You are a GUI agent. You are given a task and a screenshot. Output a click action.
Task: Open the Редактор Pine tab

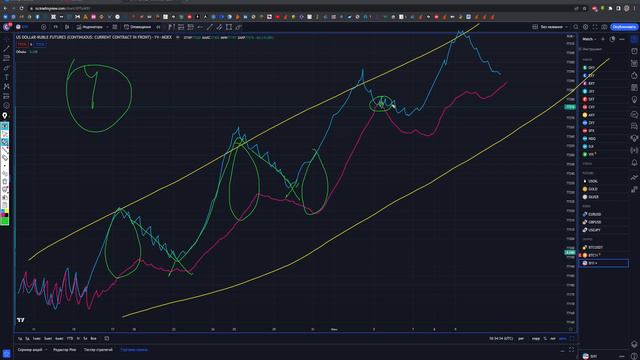click(64, 350)
